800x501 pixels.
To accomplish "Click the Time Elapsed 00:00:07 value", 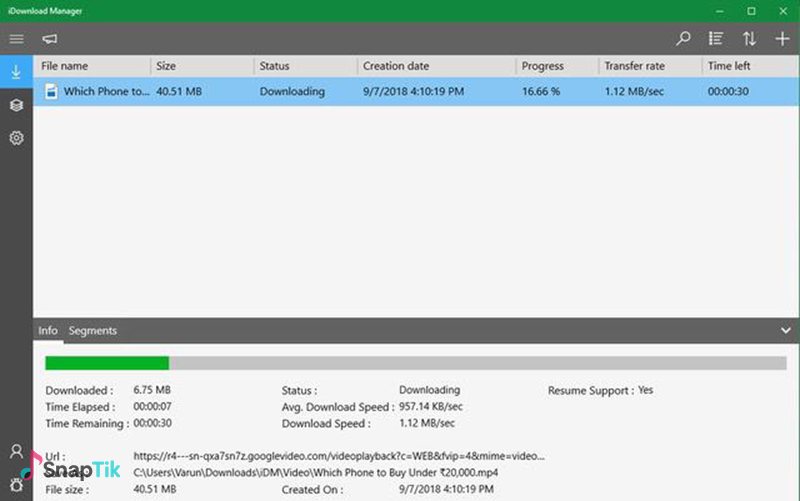I will click(152, 407).
